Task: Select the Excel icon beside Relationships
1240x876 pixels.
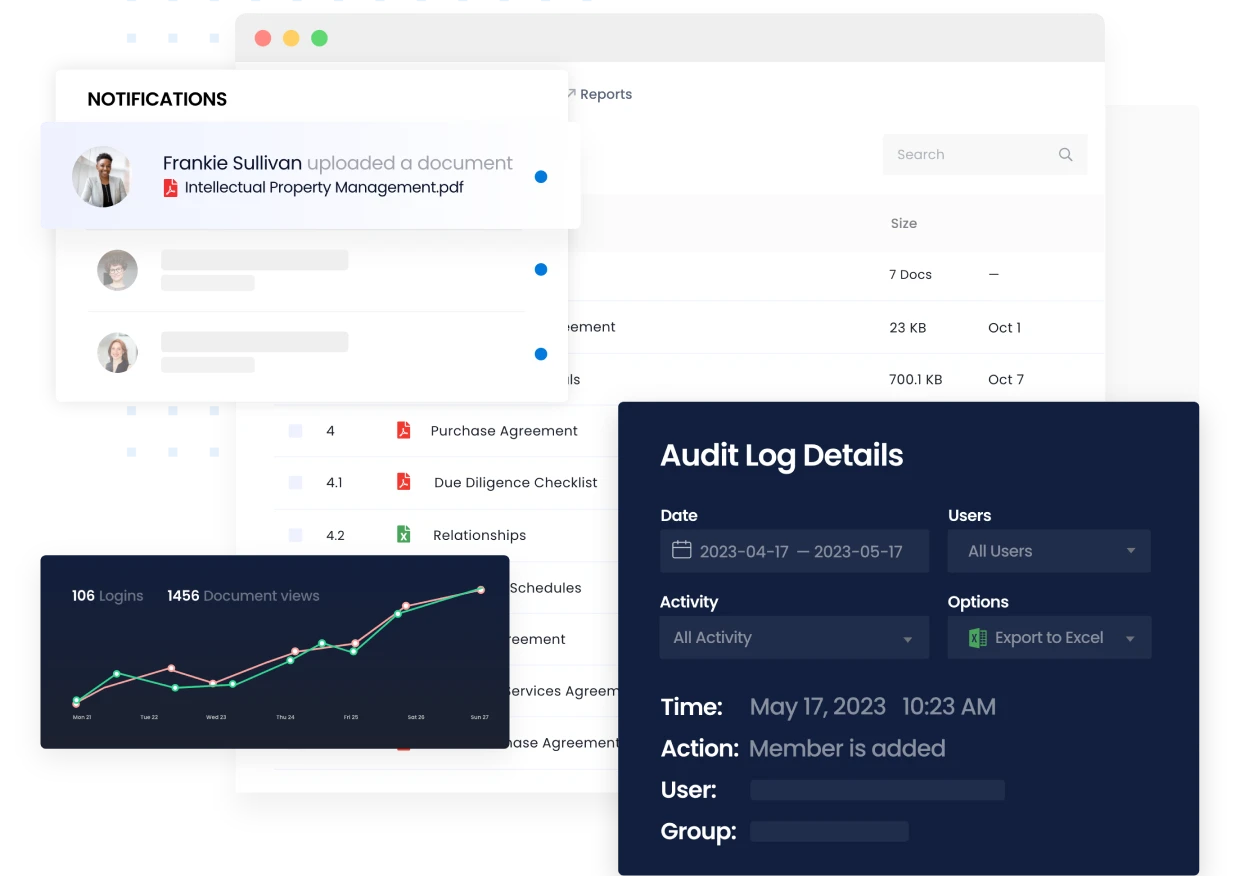Action: [x=403, y=534]
